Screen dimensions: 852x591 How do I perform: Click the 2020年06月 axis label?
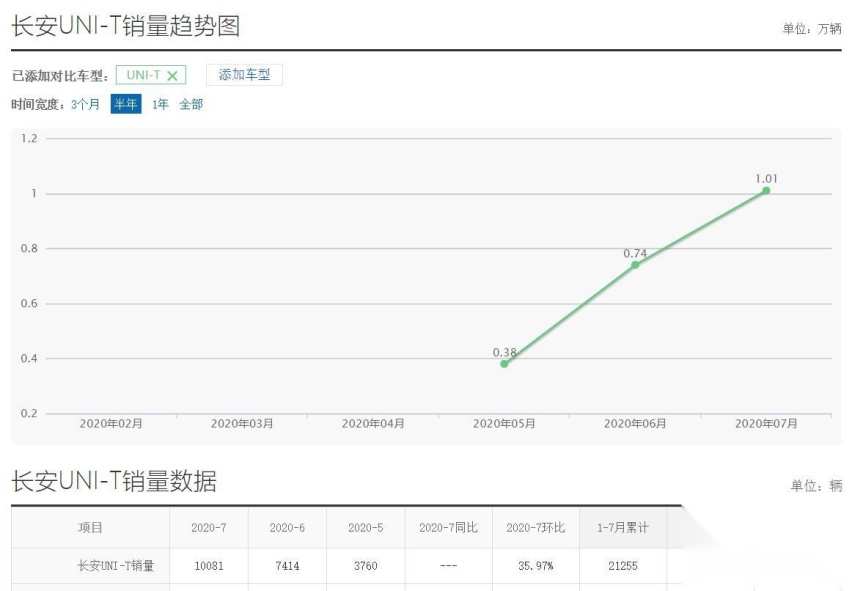635,424
